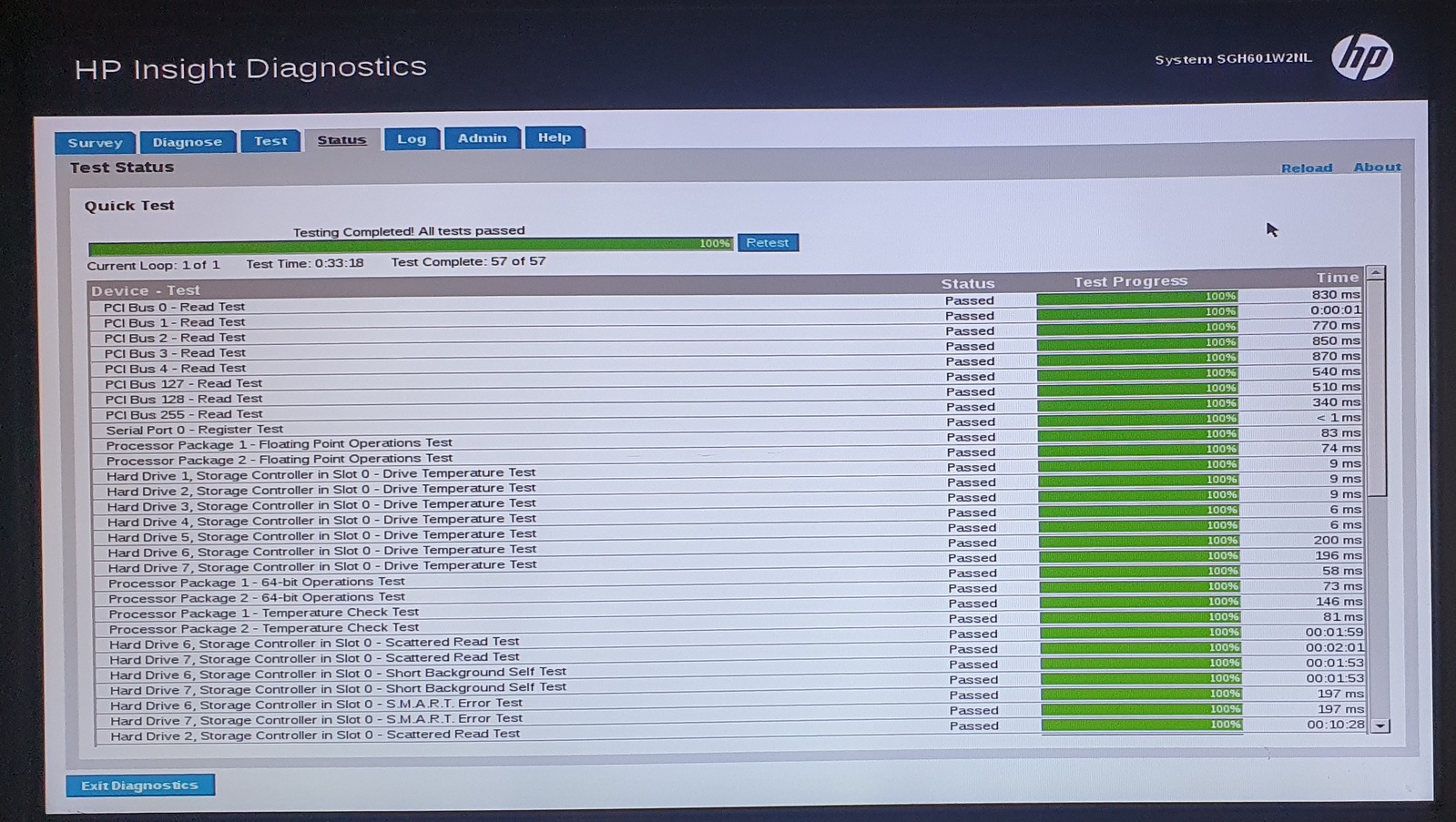The width and height of the screenshot is (1456, 822).
Task: Select the PCI Bus 2 - Read Test row
Action: [x=726, y=332]
